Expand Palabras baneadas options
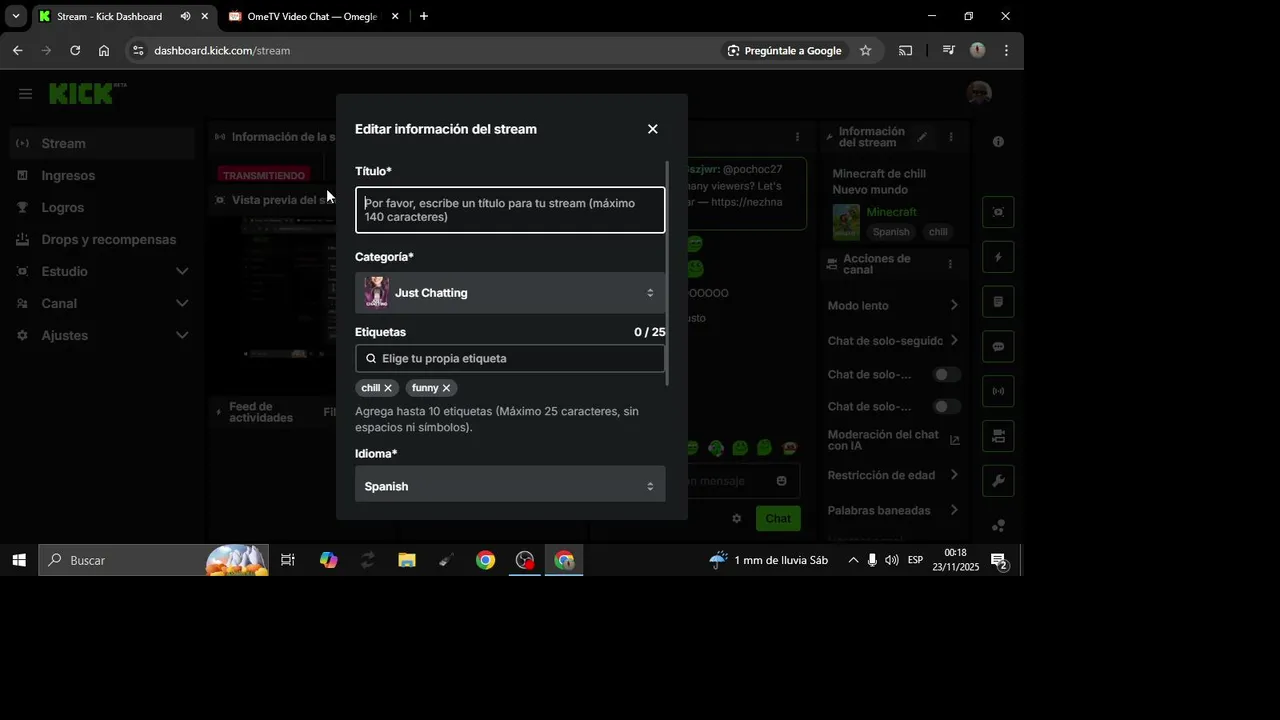Image resolution: width=1280 pixels, height=720 pixels. click(953, 510)
